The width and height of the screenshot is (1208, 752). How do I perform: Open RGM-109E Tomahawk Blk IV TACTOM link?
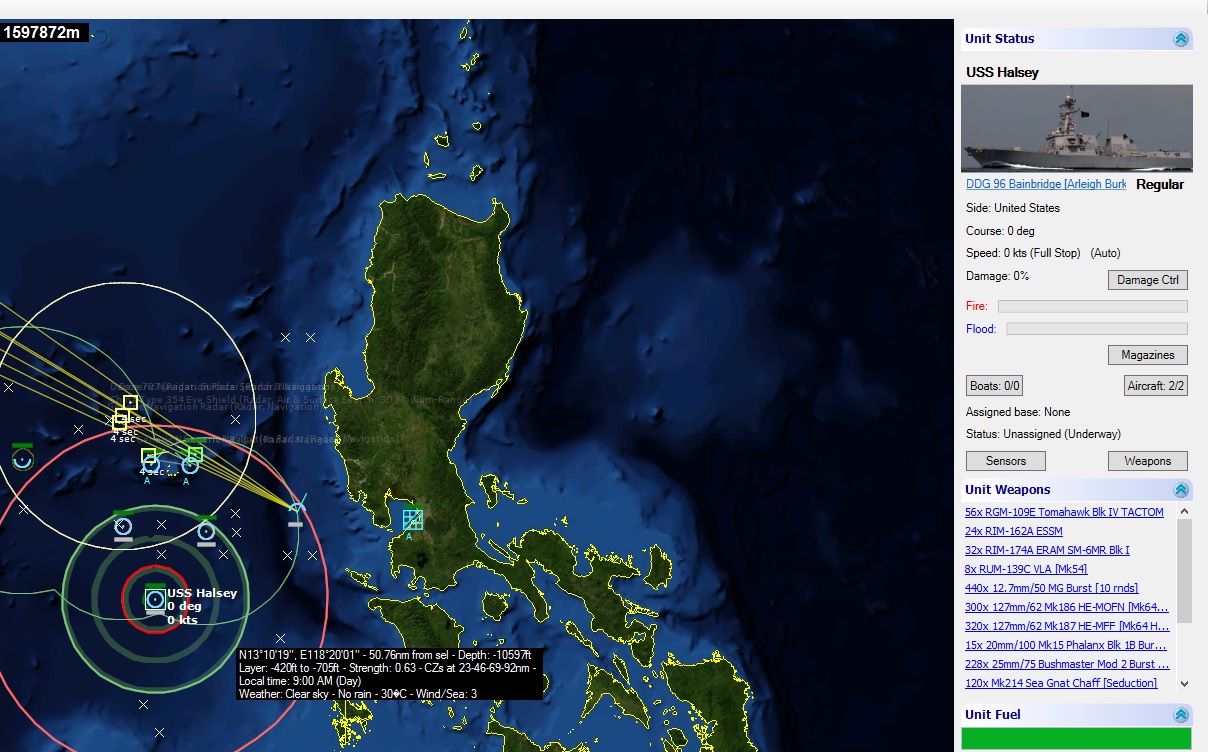tap(1064, 512)
